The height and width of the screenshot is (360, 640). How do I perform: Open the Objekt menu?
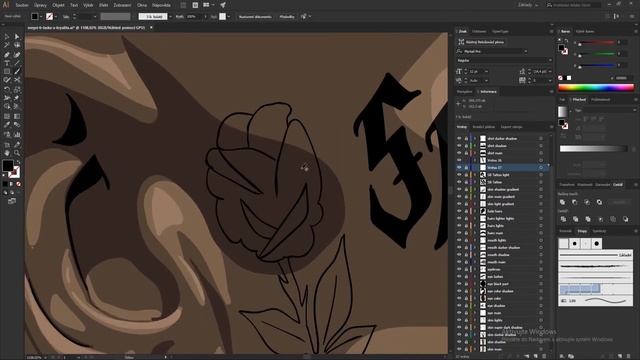click(x=58, y=5)
